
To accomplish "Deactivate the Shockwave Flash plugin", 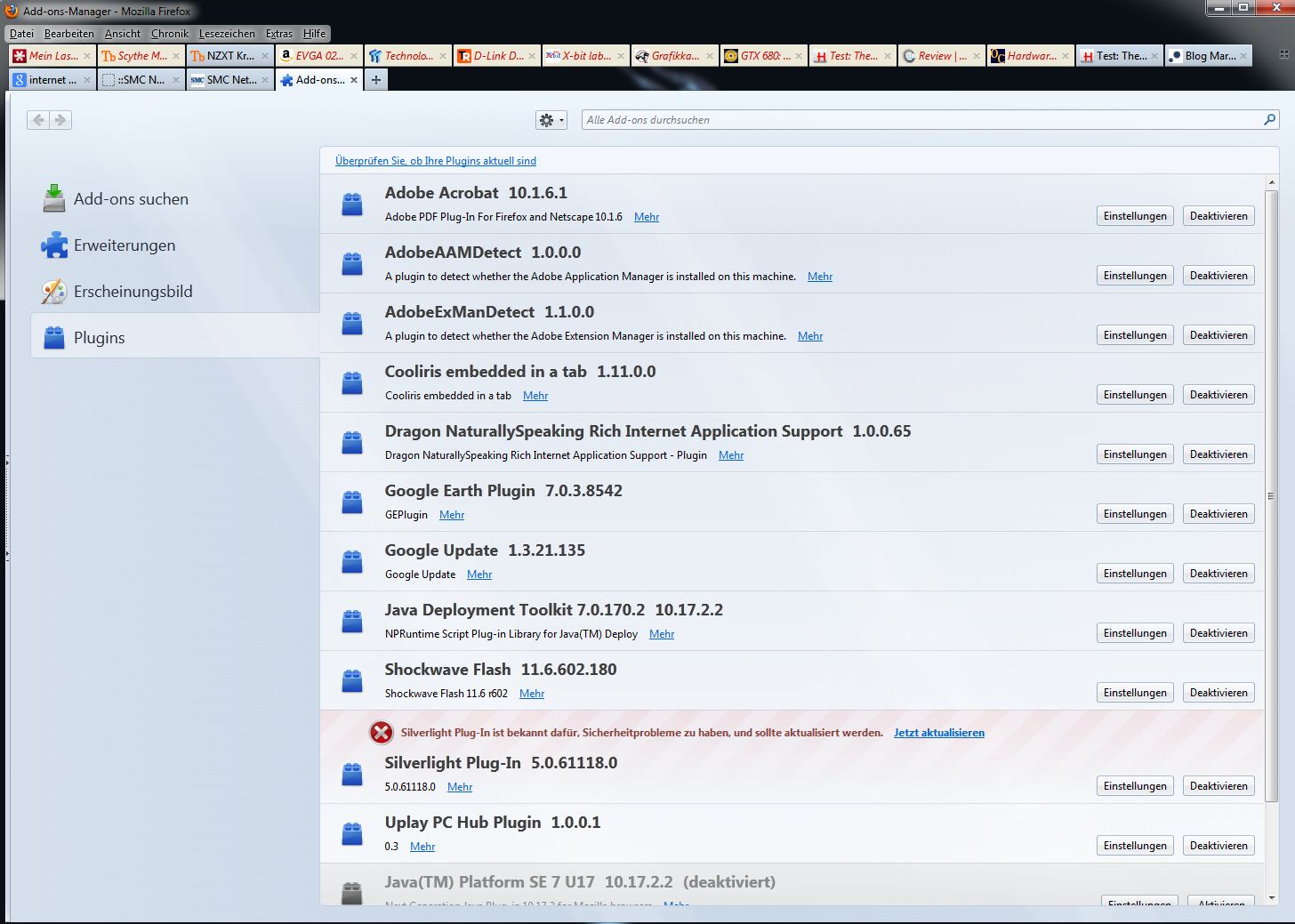I will [1218, 693].
